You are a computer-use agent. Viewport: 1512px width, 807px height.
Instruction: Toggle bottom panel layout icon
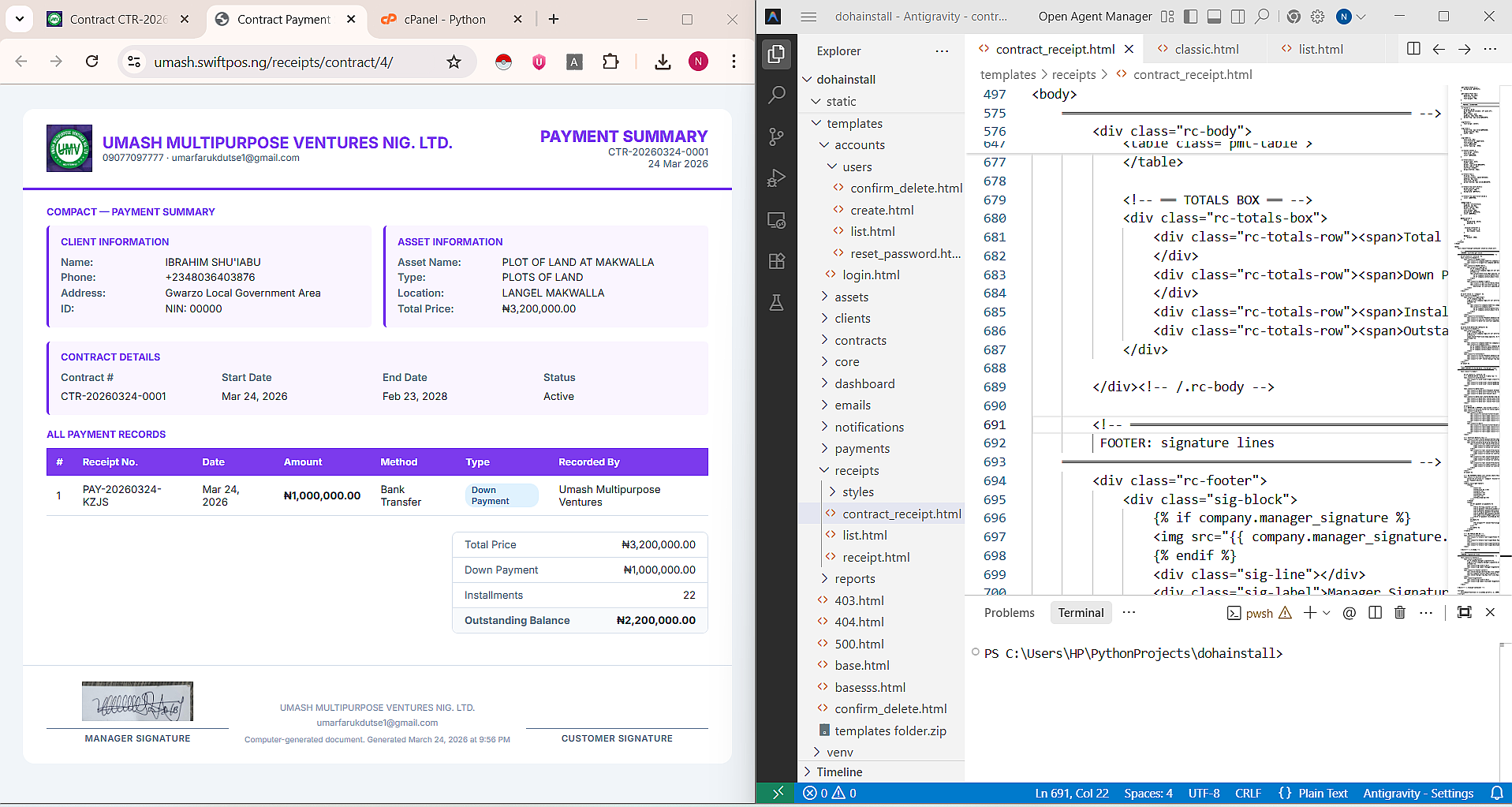click(x=1215, y=17)
